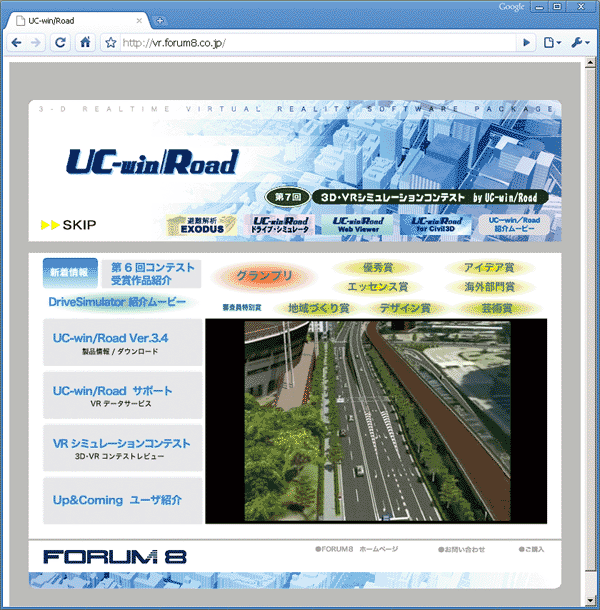Close the UC-win/Road tab
Screen dimensions: 600x610
point(139,21)
